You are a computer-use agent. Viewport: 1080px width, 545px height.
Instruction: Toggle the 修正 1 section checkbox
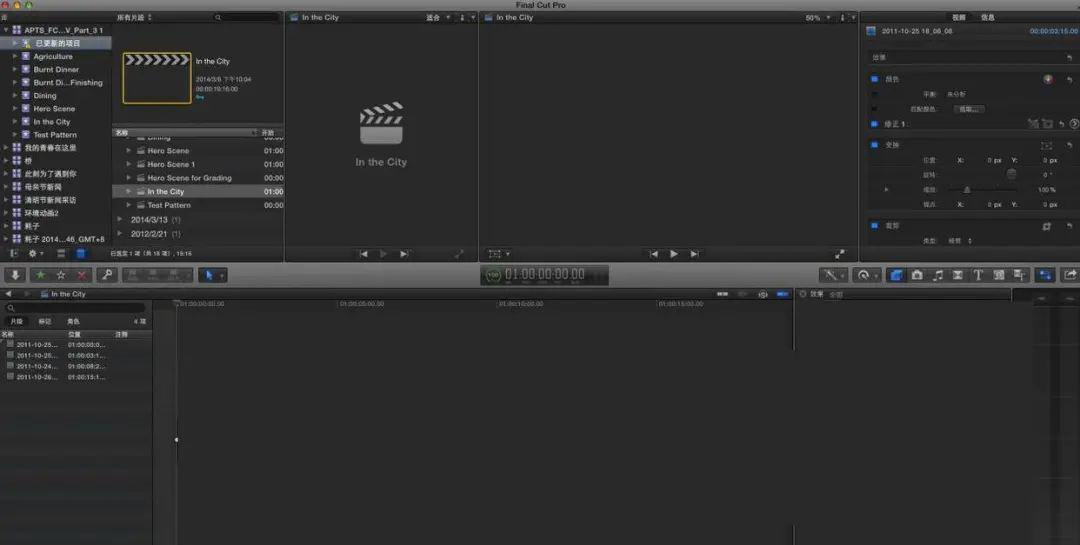click(875, 124)
